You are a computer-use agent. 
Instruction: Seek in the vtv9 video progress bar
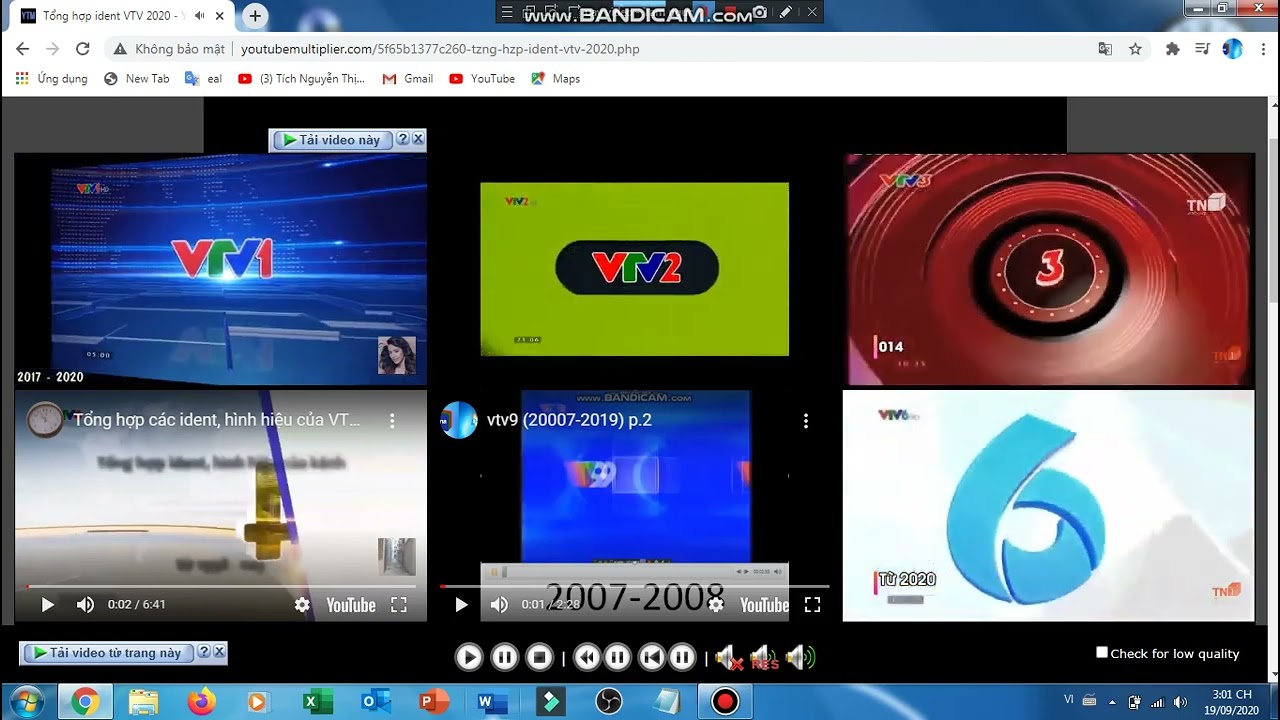coord(635,587)
